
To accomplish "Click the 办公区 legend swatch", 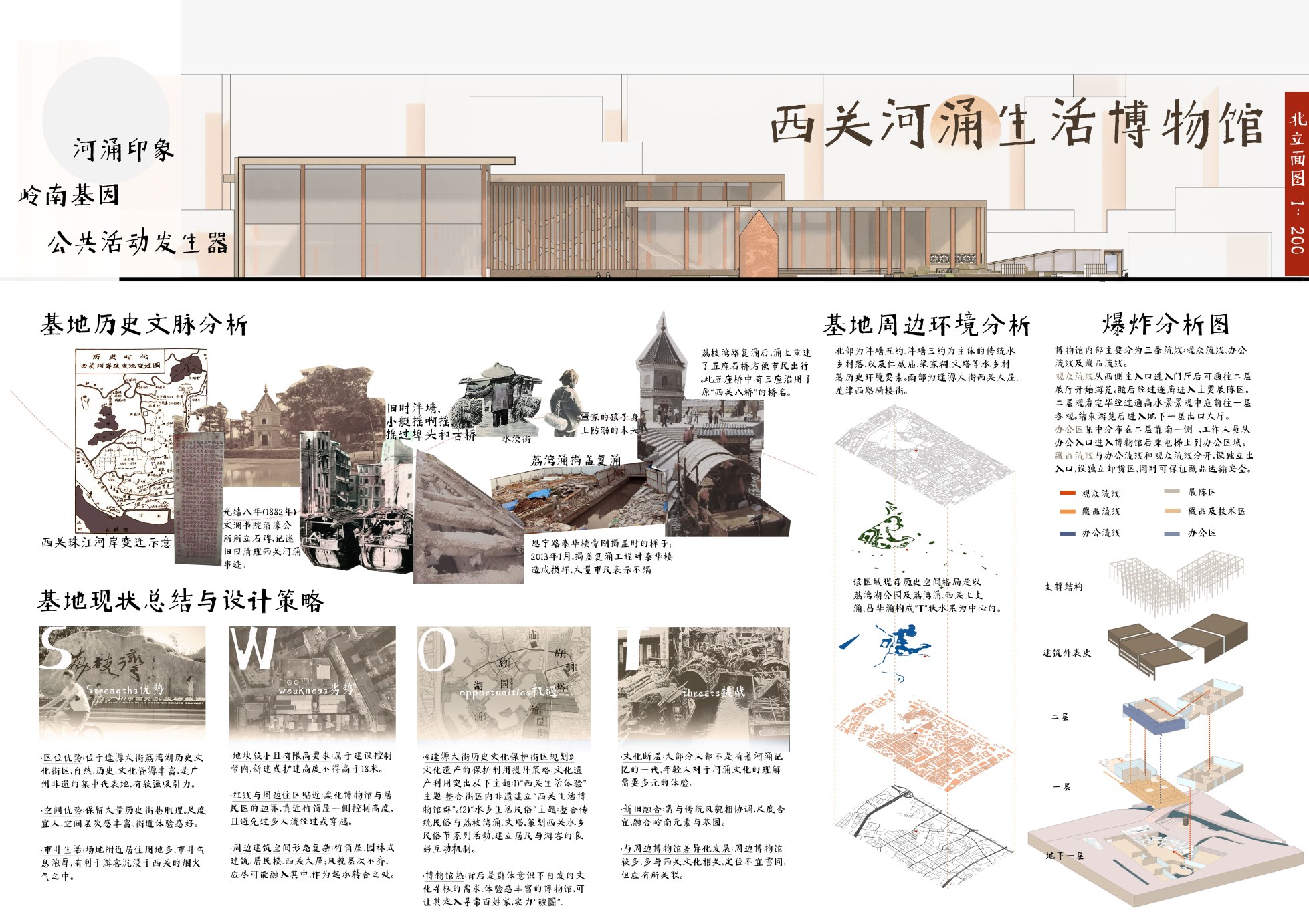I will point(1172,533).
